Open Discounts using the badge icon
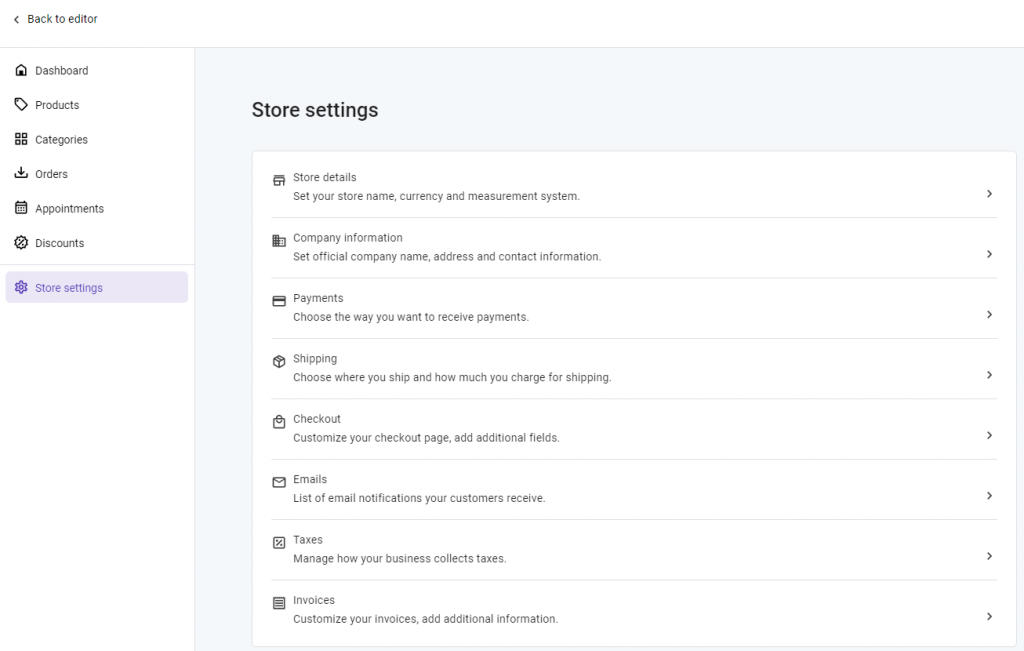Viewport: 1024px width, 651px height. pyautogui.click(x=21, y=242)
